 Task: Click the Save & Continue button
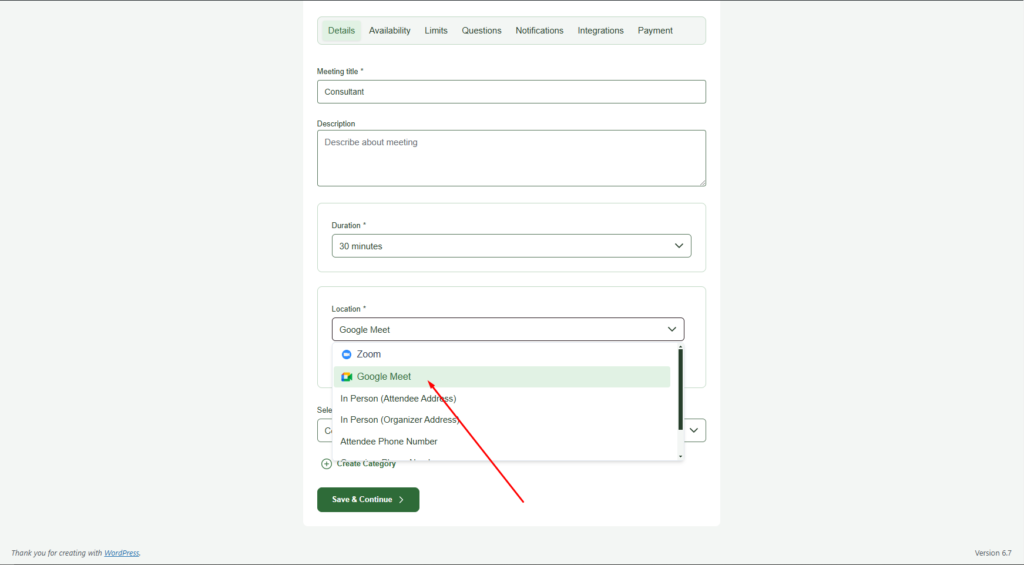[x=368, y=500]
